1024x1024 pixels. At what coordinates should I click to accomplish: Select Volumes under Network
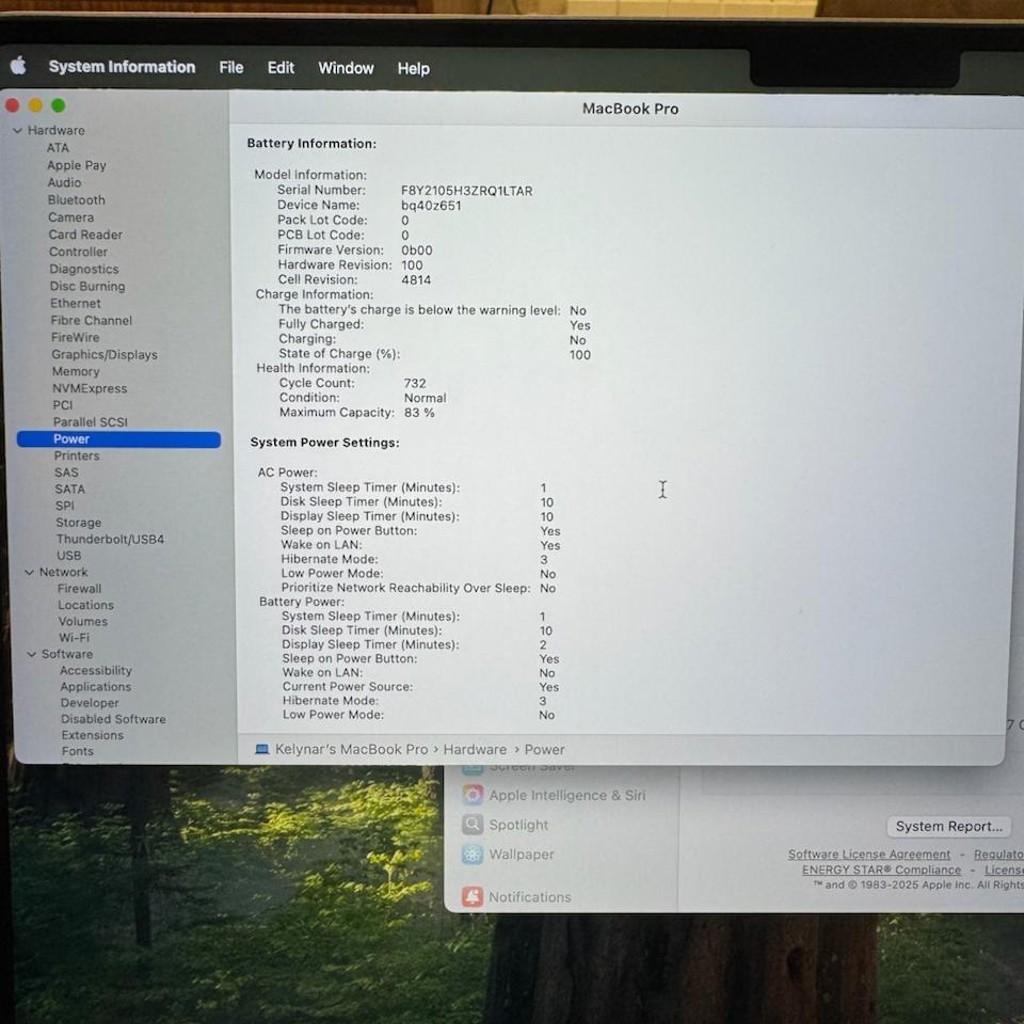(83, 621)
